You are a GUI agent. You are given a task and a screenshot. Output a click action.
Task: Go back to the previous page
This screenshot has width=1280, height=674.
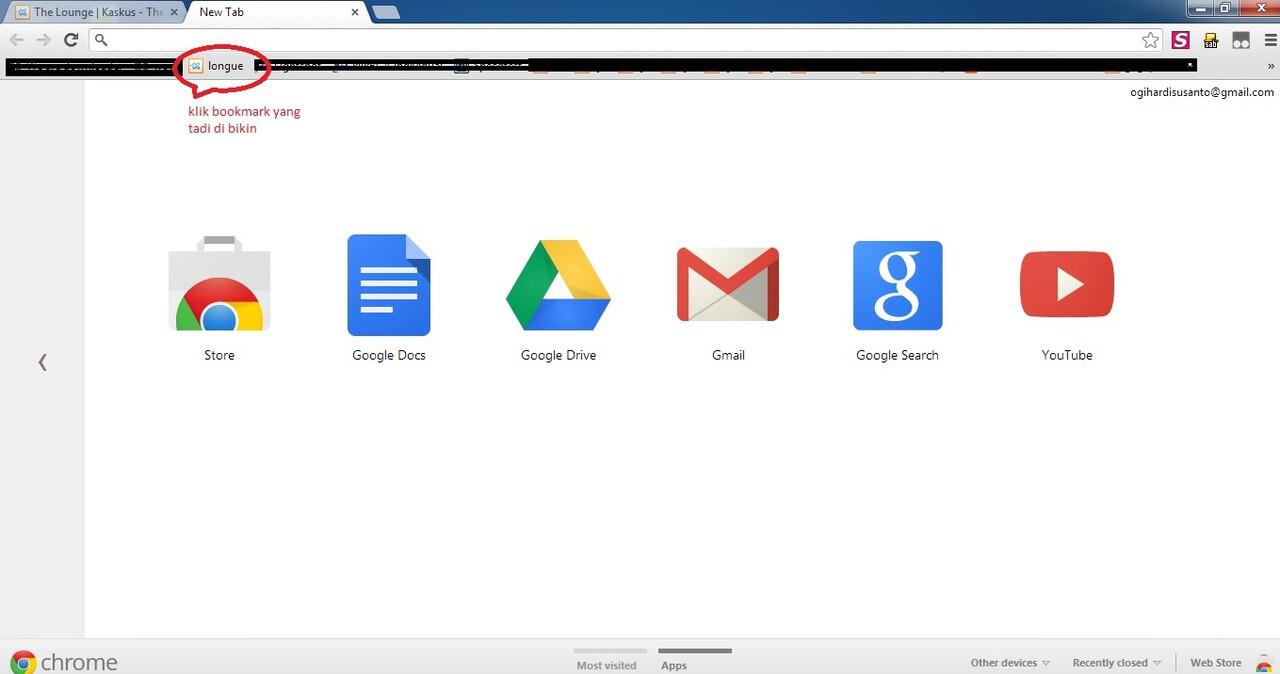16,40
